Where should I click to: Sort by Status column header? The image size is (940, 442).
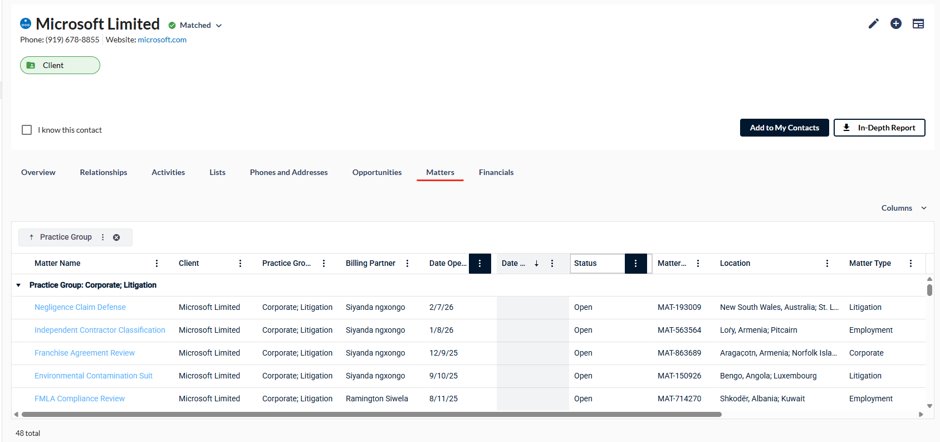click(585, 263)
